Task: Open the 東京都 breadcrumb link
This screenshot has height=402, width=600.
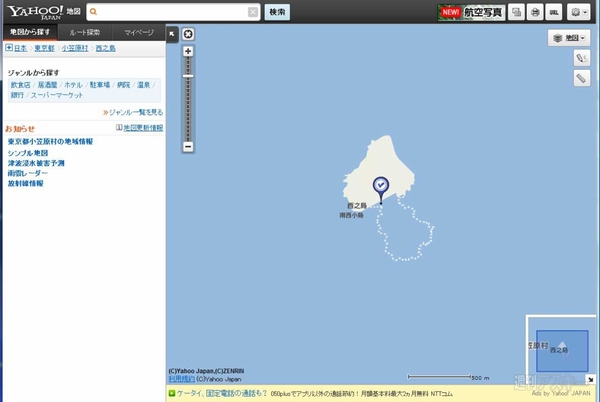Action: pyautogui.click(x=44, y=48)
